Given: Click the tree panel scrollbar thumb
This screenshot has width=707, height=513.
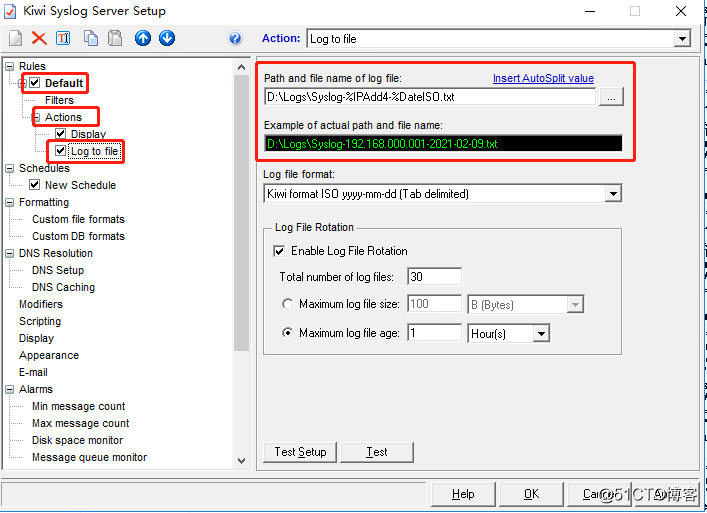Looking at the screenshot, I should (x=241, y=213).
